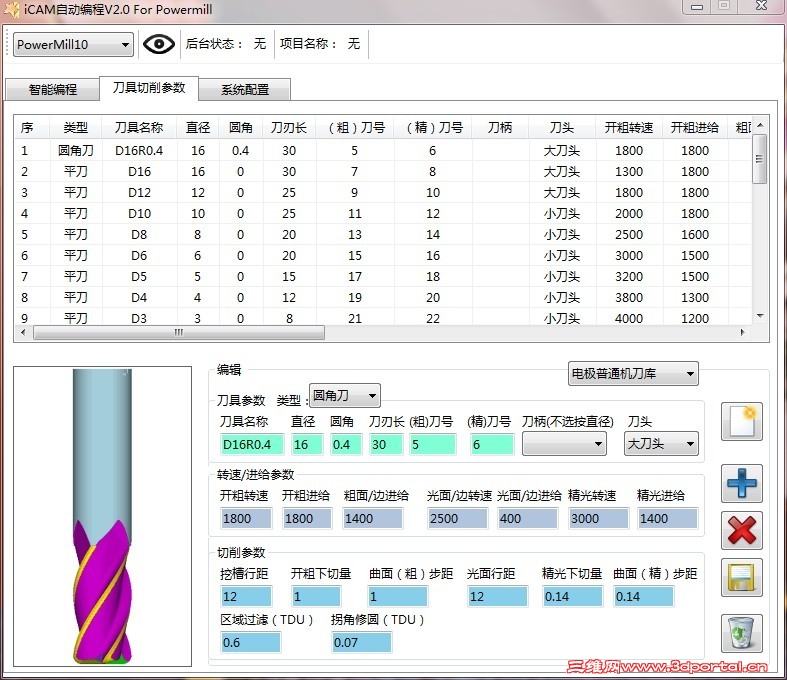787x680 pixels.
Task: Click the 刀刃长 column header
Action: tap(289, 127)
